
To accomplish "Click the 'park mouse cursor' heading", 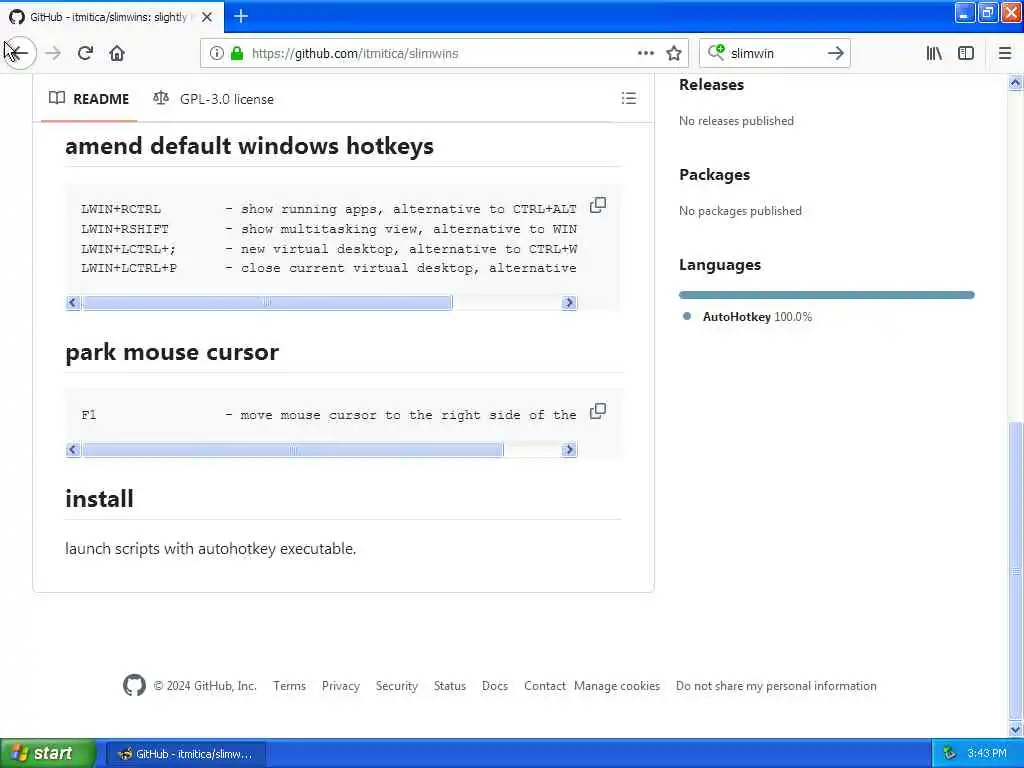I will (172, 352).
